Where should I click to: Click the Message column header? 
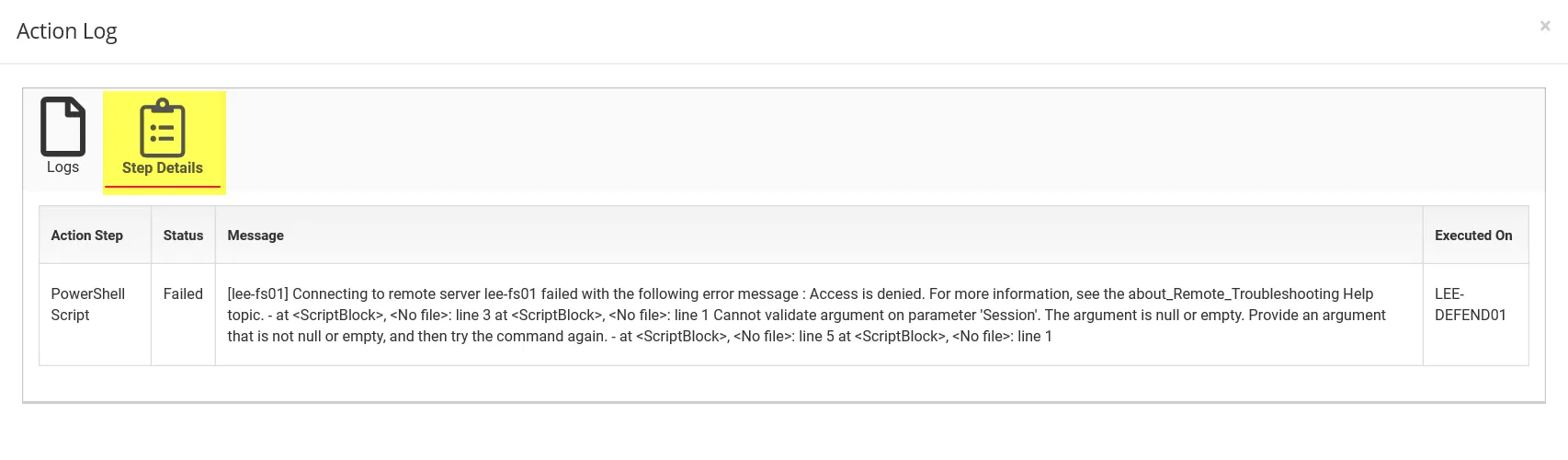point(256,236)
